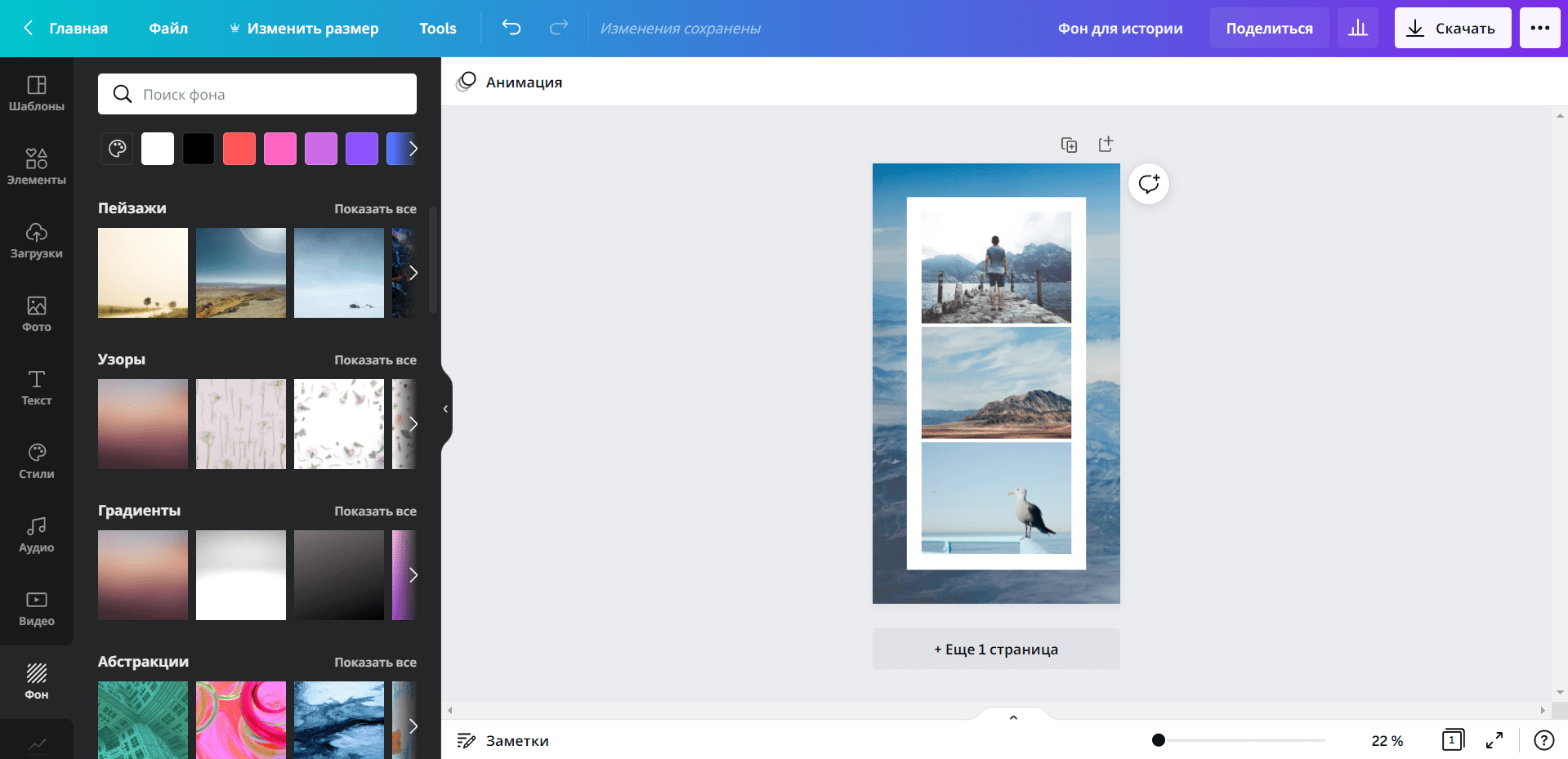Click the Скачать download button
This screenshot has height=759, width=1568.
pyautogui.click(x=1452, y=29)
